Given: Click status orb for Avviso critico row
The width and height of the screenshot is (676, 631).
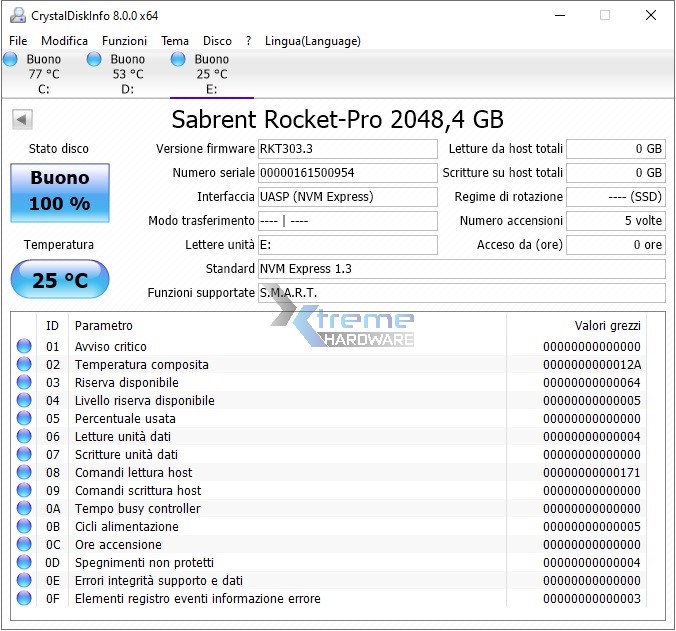Looking at the screenshot, I should pos(24,347).
